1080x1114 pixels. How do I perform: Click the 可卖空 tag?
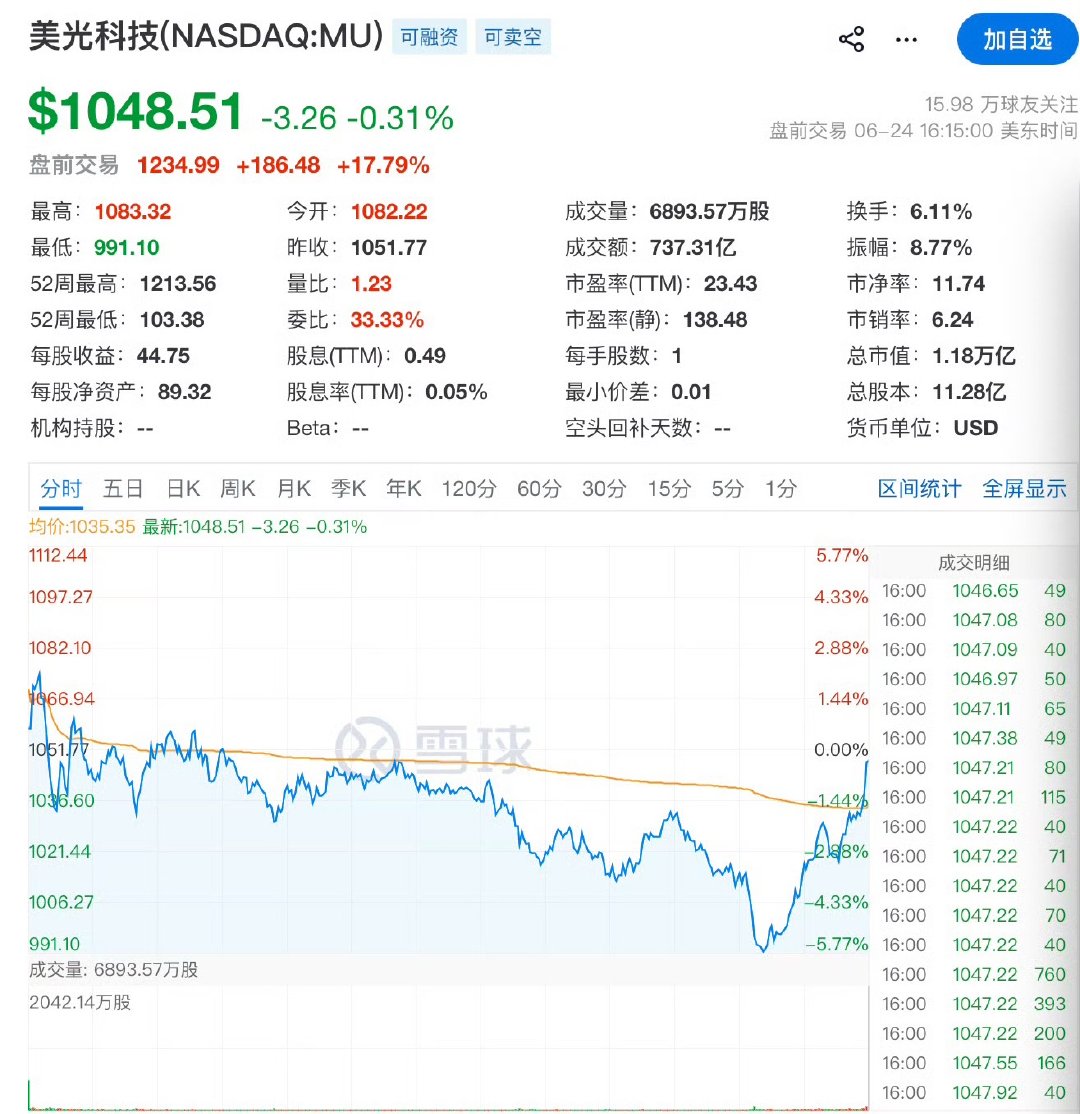tap(513, 37)
